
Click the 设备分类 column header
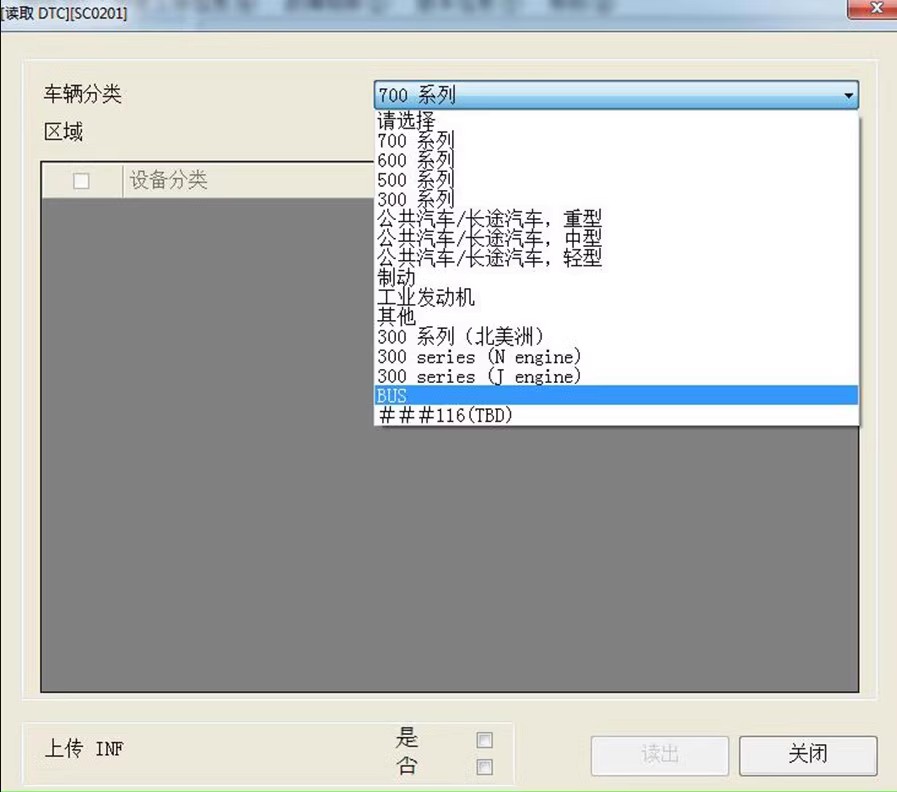(248, 181)
